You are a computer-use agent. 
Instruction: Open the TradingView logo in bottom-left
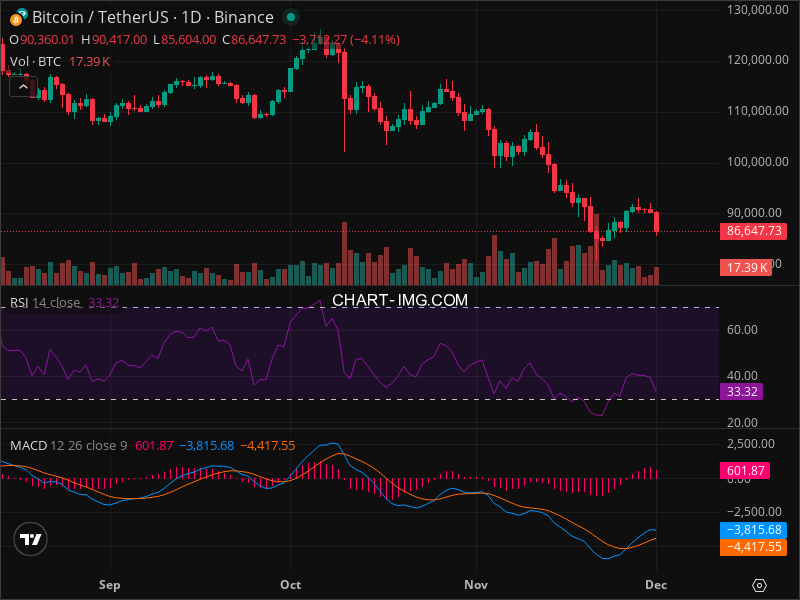(x=31, y=539)
